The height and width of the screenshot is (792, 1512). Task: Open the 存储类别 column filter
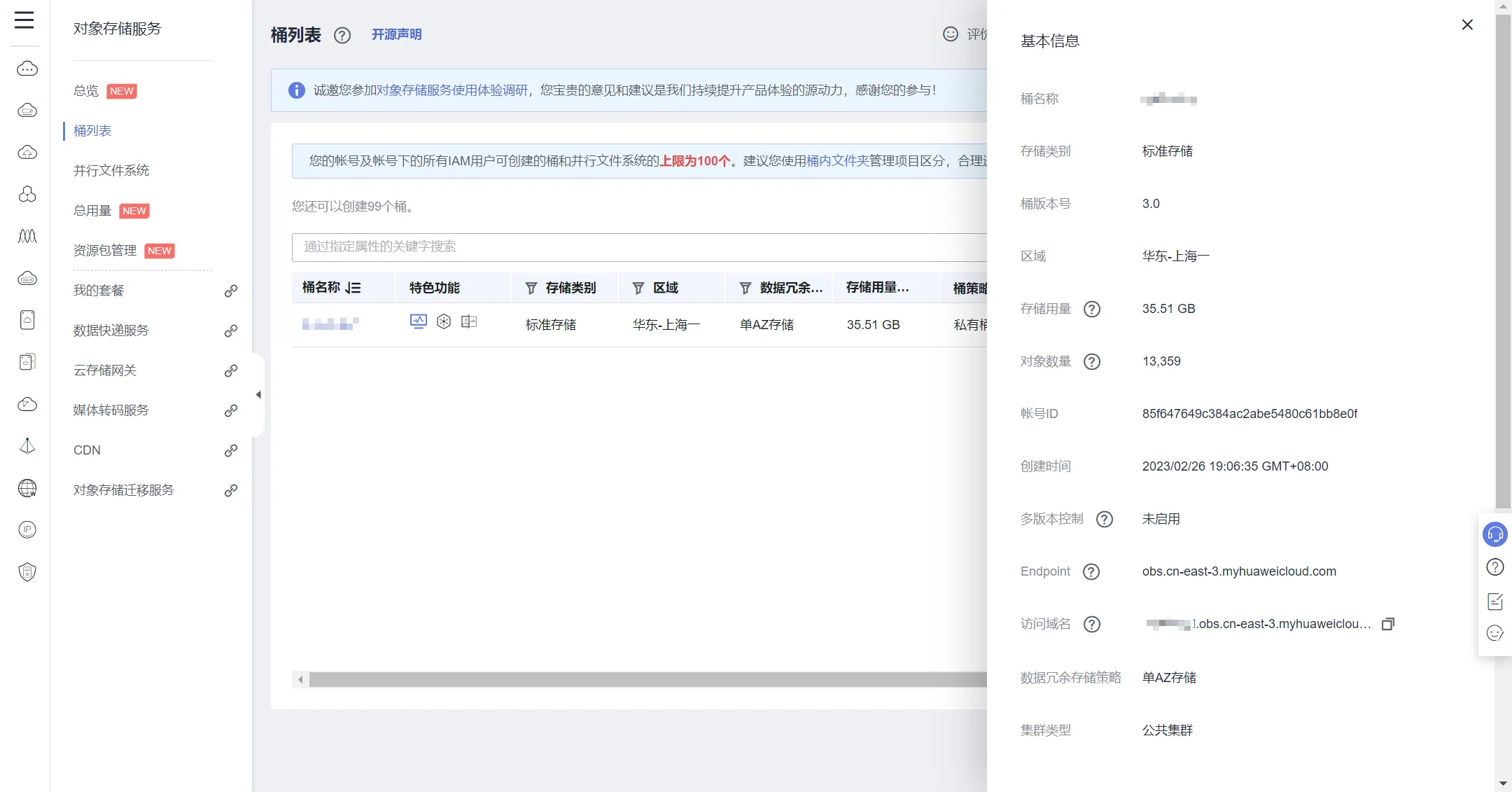click(531, 288)
